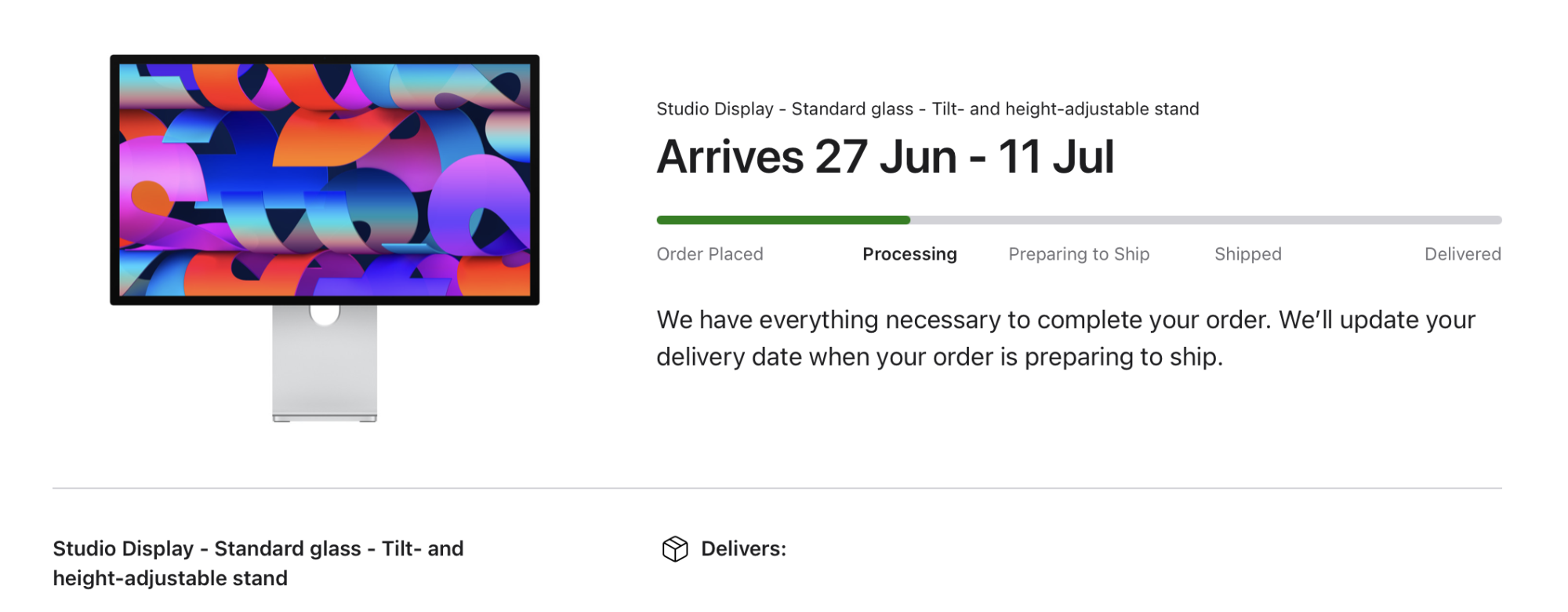Image resolution: width=1568 pixels, height=612 pixels.
Task: Click the green filled progress bar segment
Action: [782, 220]
